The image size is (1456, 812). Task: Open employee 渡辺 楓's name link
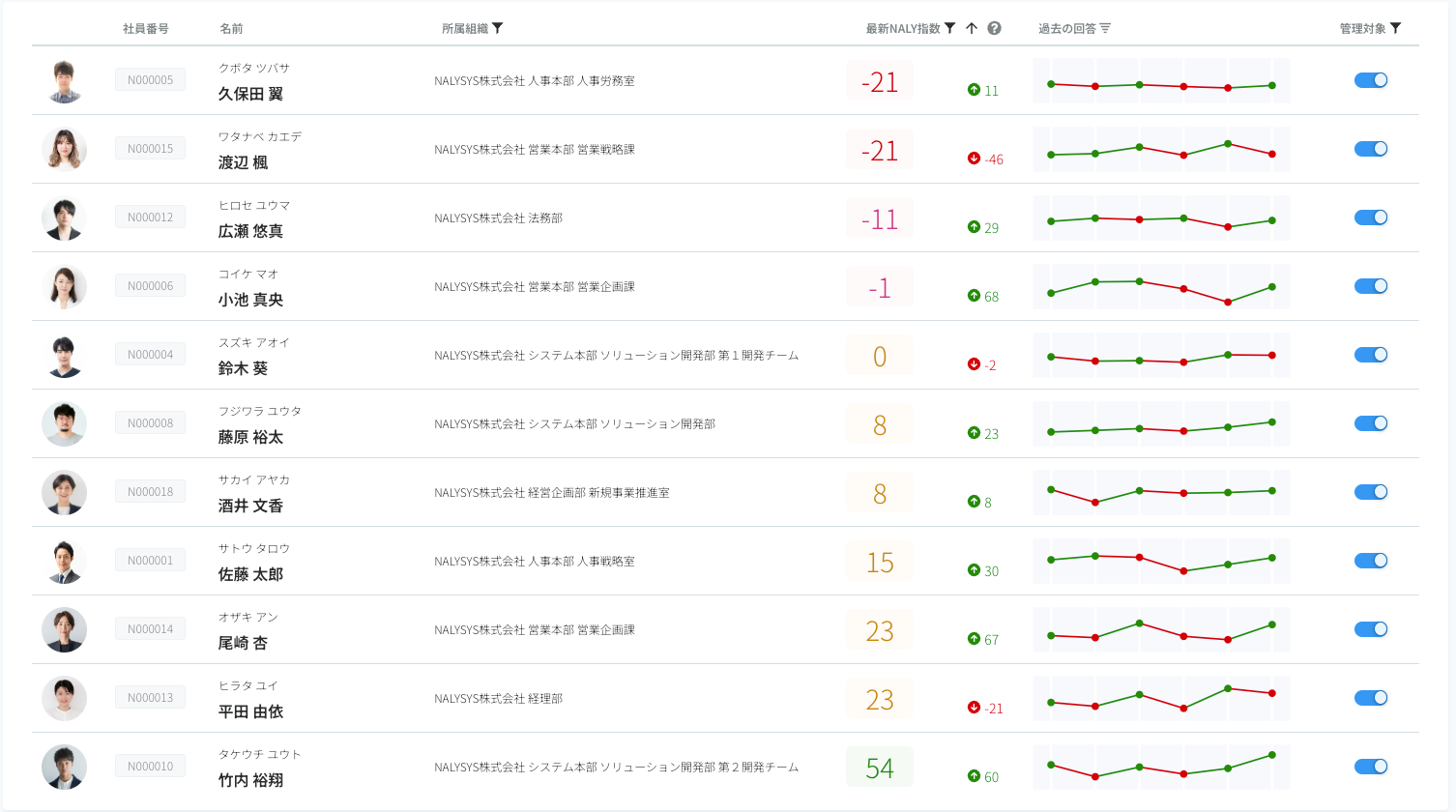coord(243,162)
